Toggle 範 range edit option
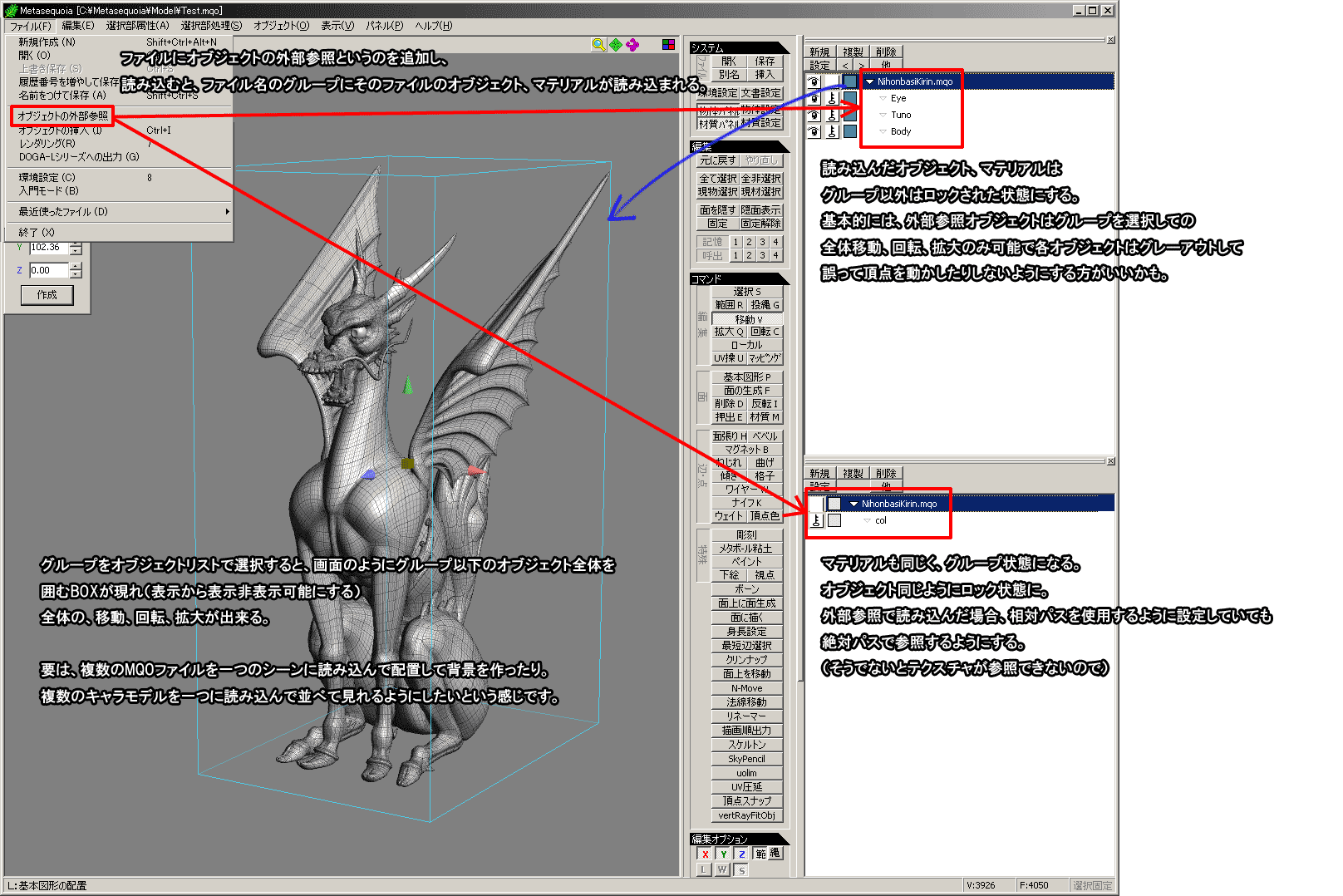The width and height of the screenshot is (1343, 896). click(760, 854)
